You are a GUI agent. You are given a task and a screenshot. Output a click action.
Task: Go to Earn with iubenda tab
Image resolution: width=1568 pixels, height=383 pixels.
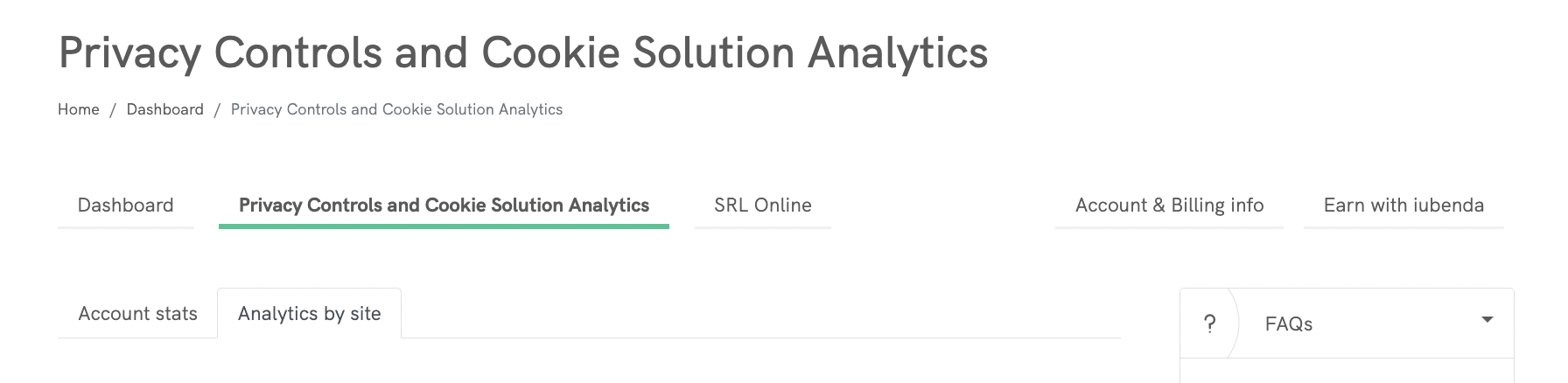[x=1403, y=205]
